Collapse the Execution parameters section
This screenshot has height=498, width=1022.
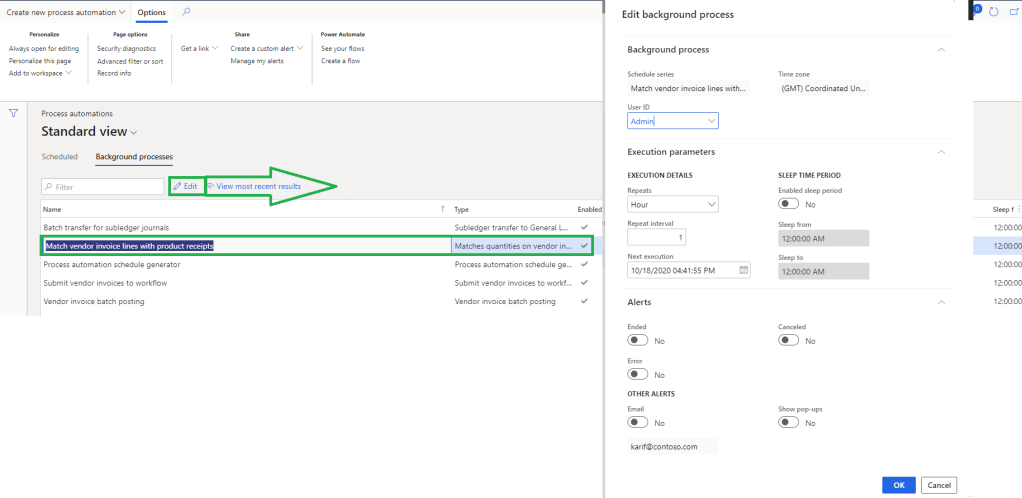pos(940,152)
